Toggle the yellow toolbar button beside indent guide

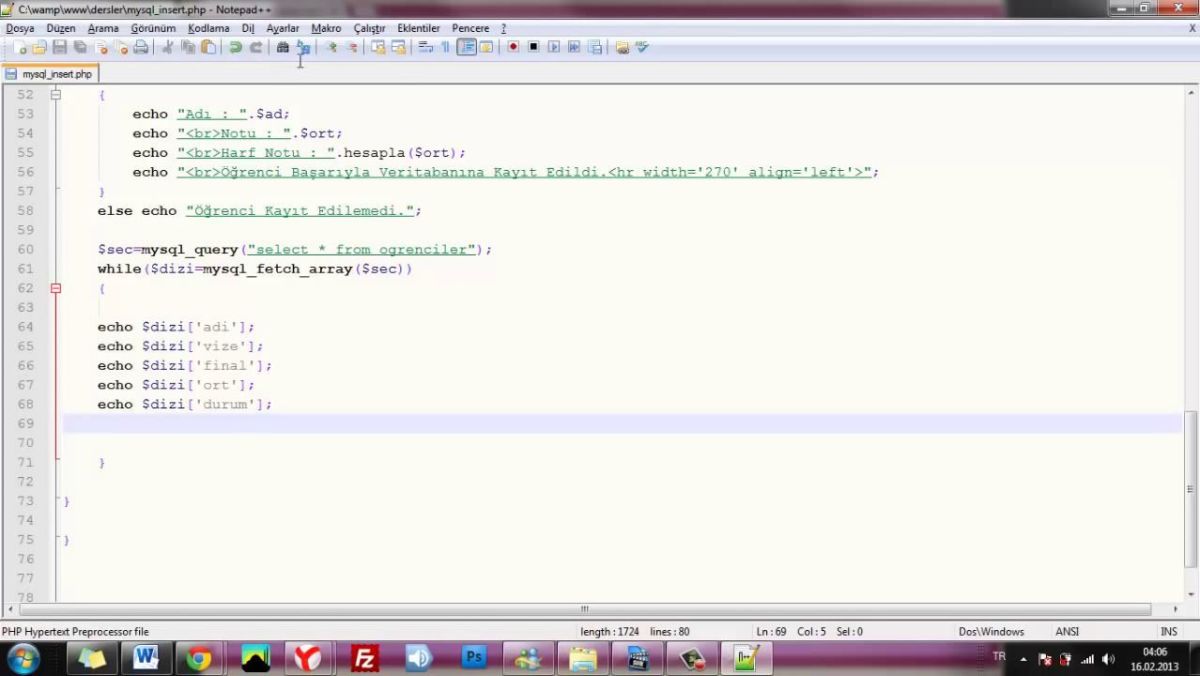[485, 47]
